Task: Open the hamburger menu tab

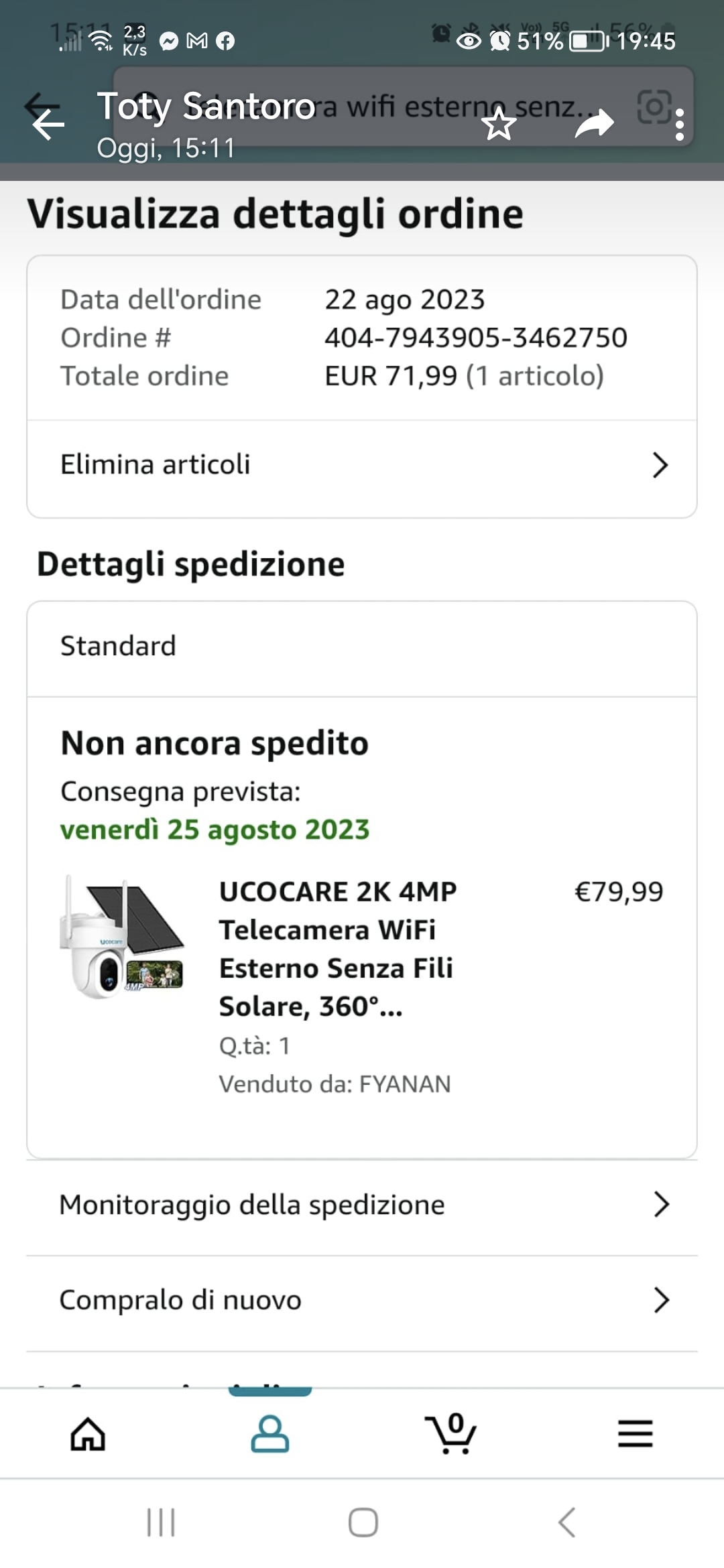Action: click(635, 1434)
